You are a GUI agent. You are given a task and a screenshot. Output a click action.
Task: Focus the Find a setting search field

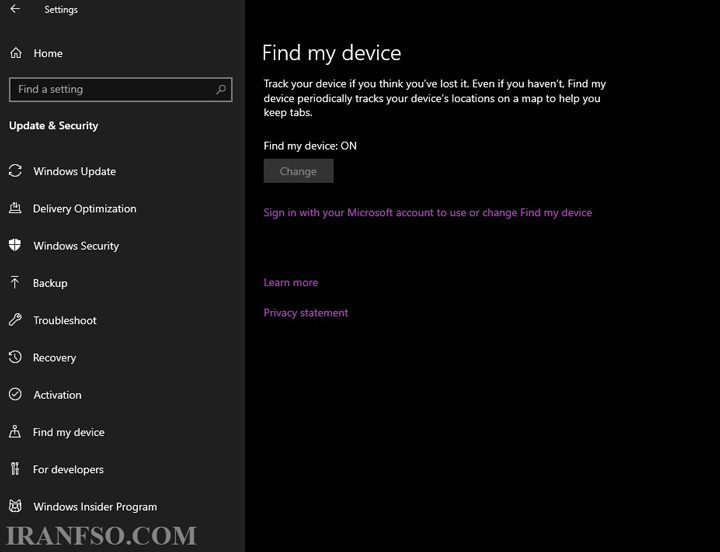120,89
